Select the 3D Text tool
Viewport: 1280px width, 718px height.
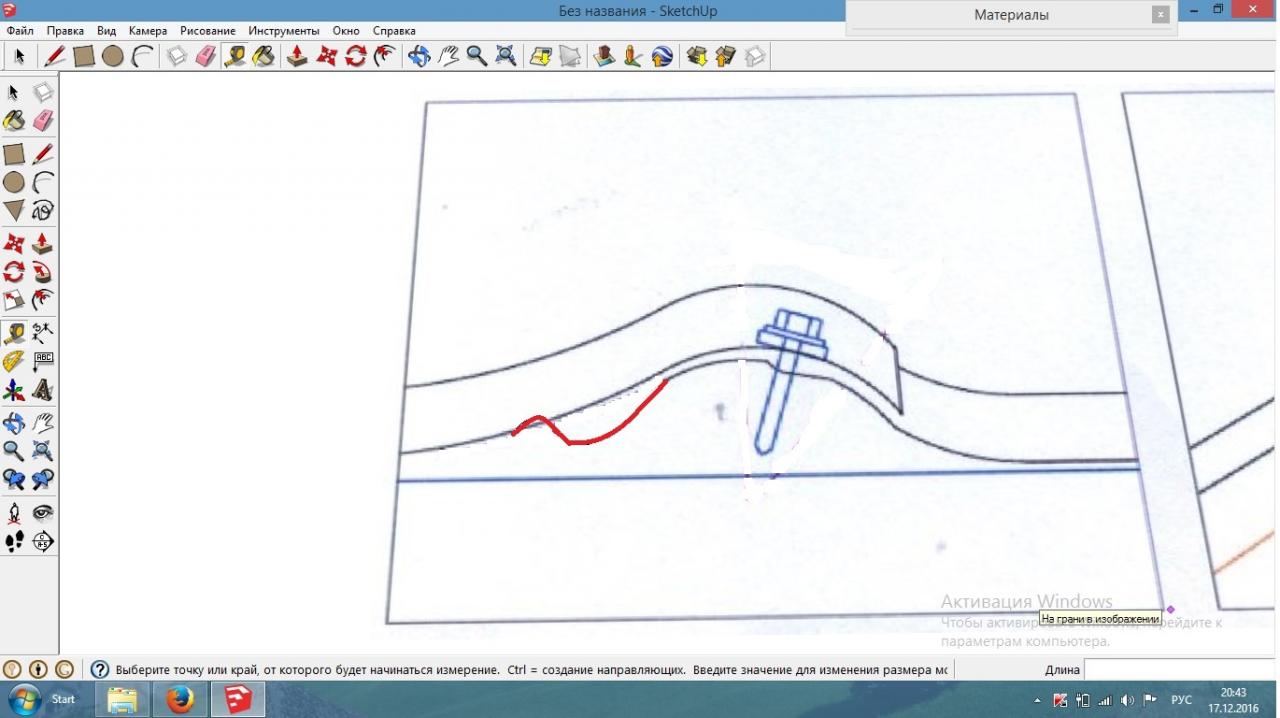(43, 390)
